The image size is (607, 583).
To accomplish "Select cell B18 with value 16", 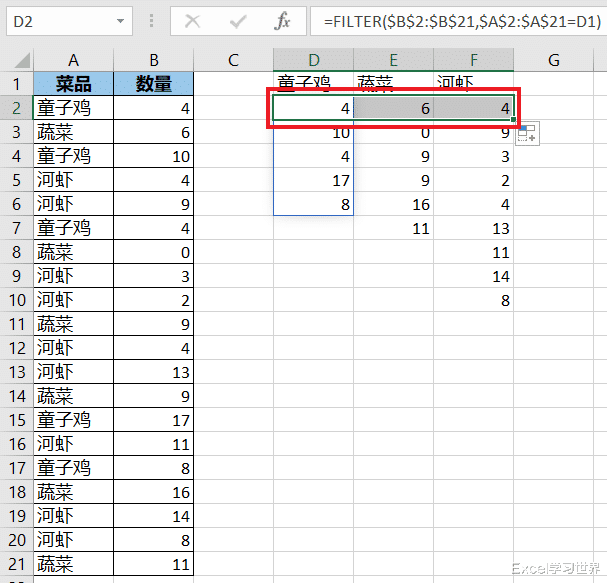I will 154,492.
